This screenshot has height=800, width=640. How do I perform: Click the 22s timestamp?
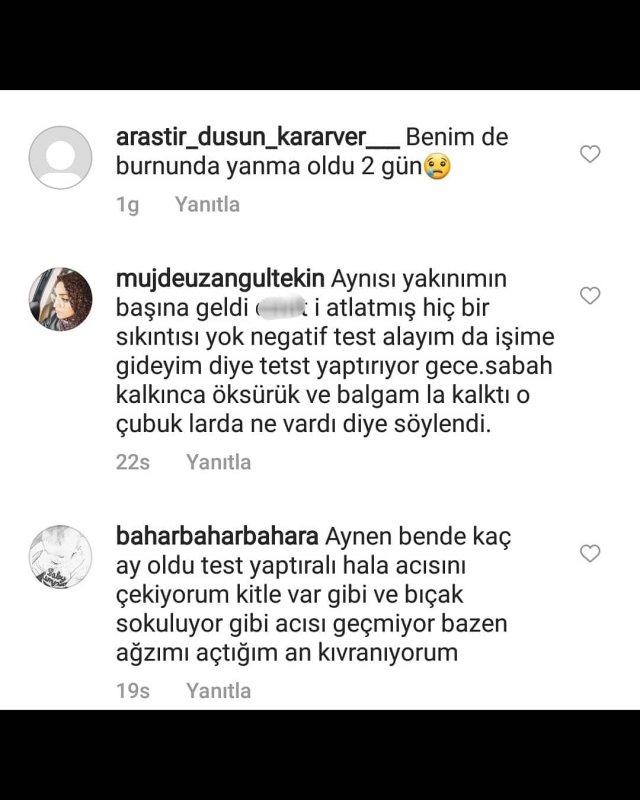tap(133, 462)
